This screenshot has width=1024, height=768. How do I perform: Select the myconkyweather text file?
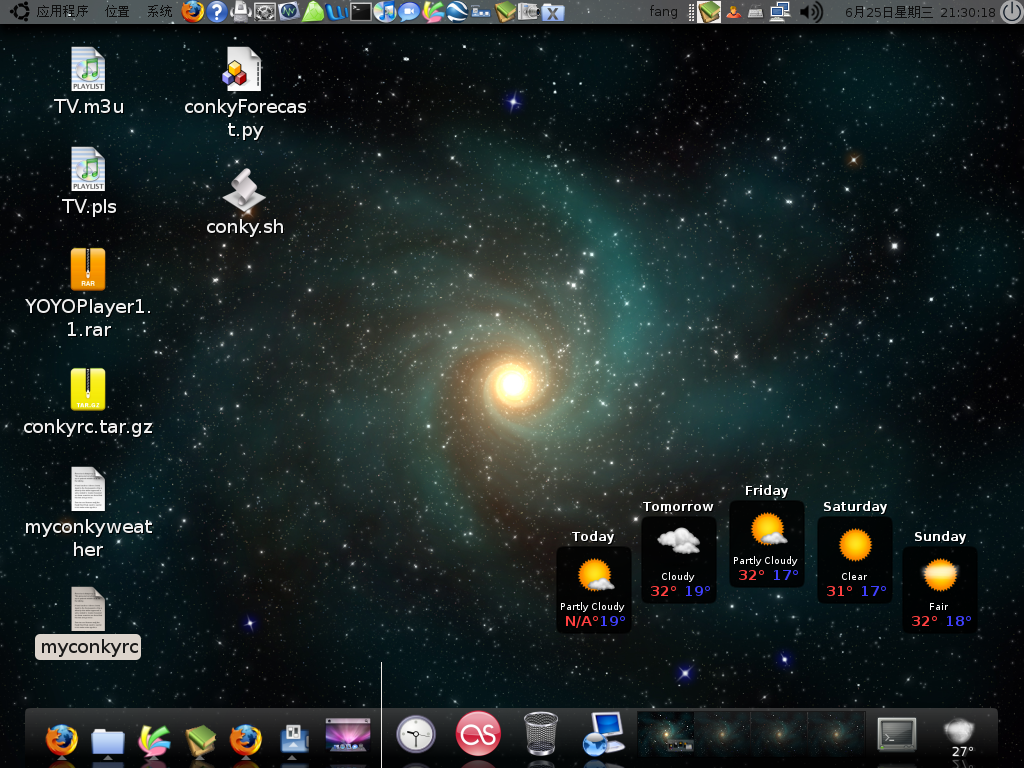[x=88, y=513]
